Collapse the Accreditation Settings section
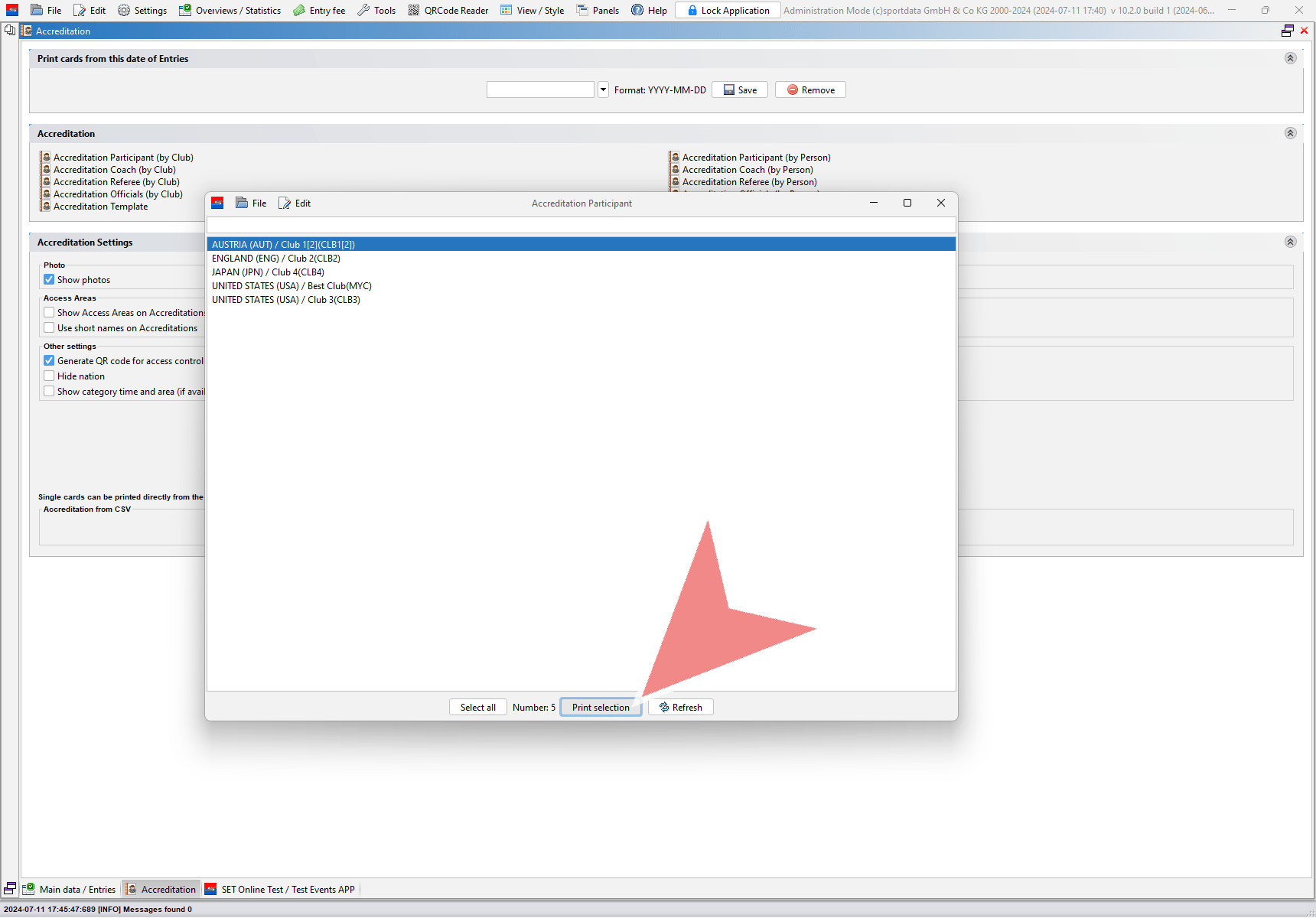 tap(1290, 242)
